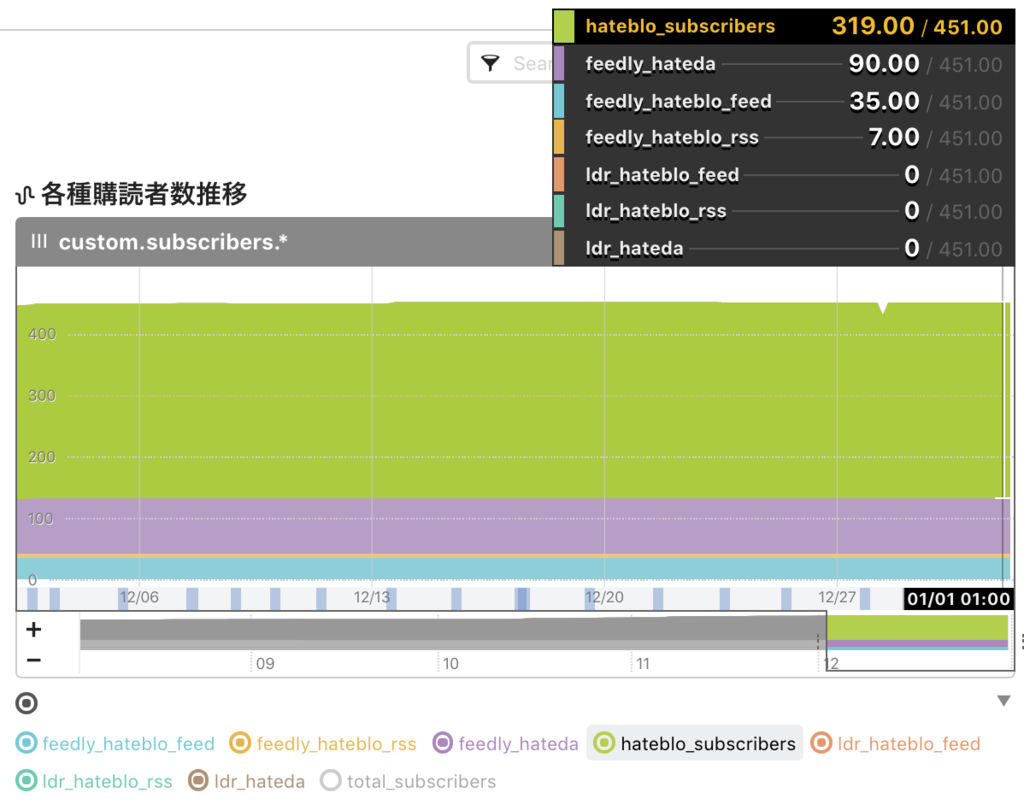Click the 12/06 date label on x-axis
Screen dimensions: 1024x810
tap(139, 597)
